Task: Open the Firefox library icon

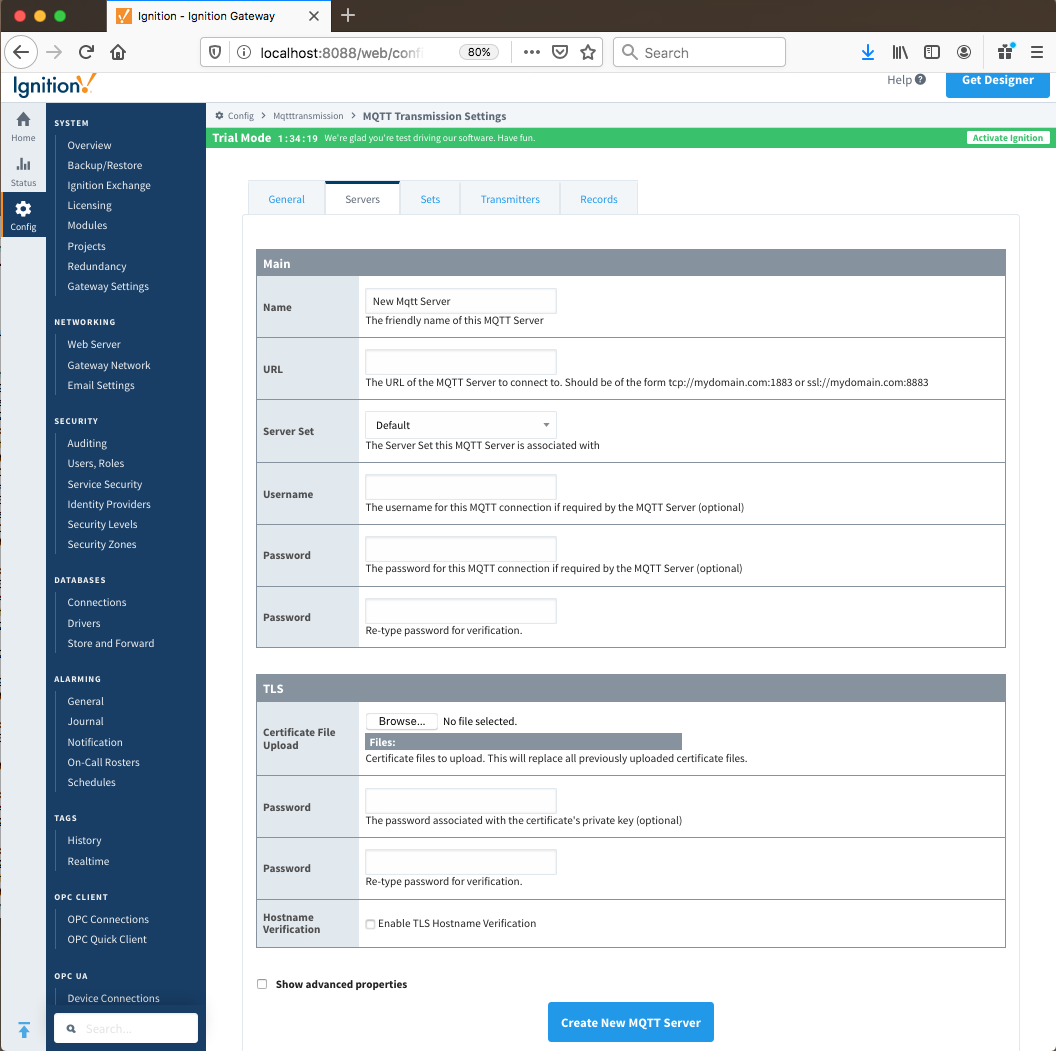Action: (x=900, y=52)
